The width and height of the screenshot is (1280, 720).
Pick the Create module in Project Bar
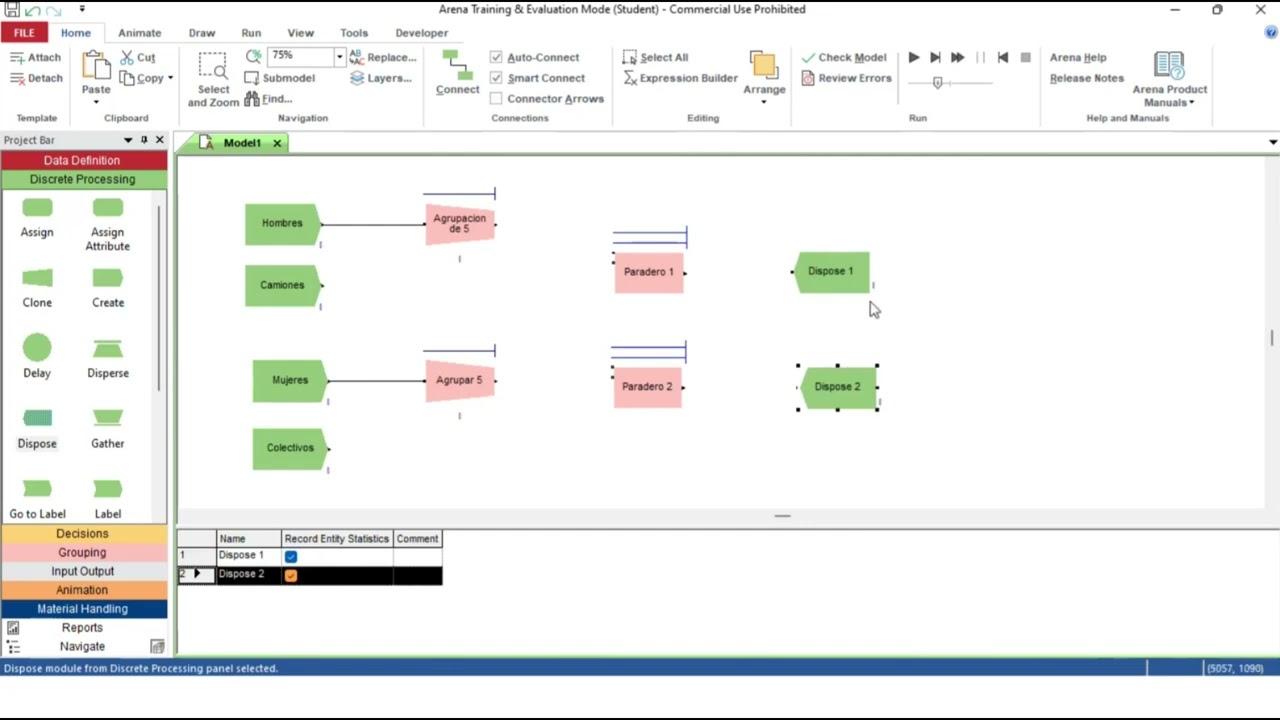[x=107, y=278]
